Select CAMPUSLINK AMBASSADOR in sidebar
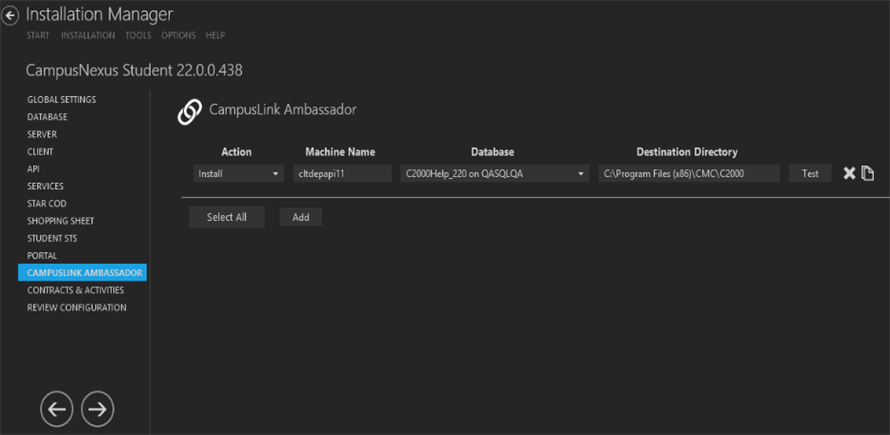Viewport: 890px width, 435px height. point(82,273)
